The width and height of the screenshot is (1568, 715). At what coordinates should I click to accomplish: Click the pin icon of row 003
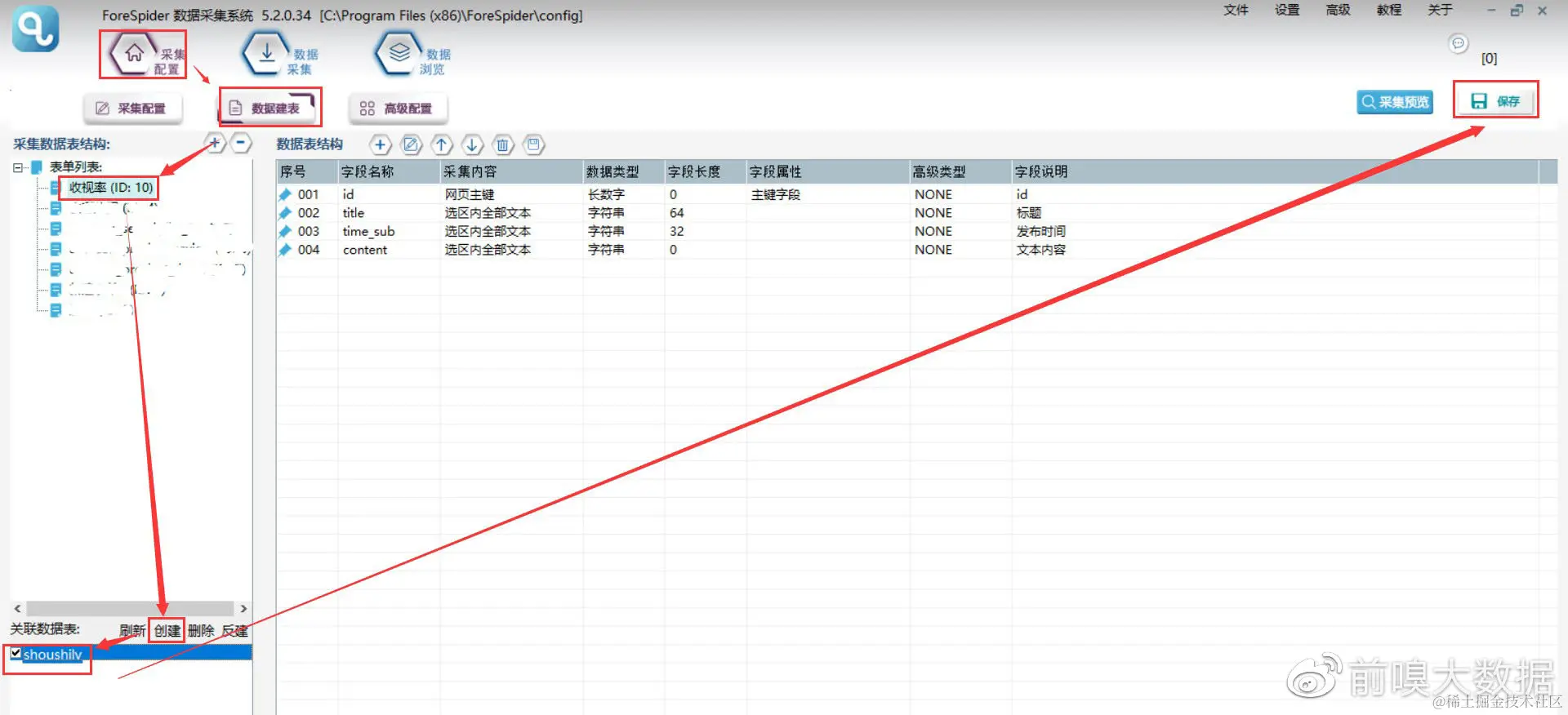(x=285, y=231)
